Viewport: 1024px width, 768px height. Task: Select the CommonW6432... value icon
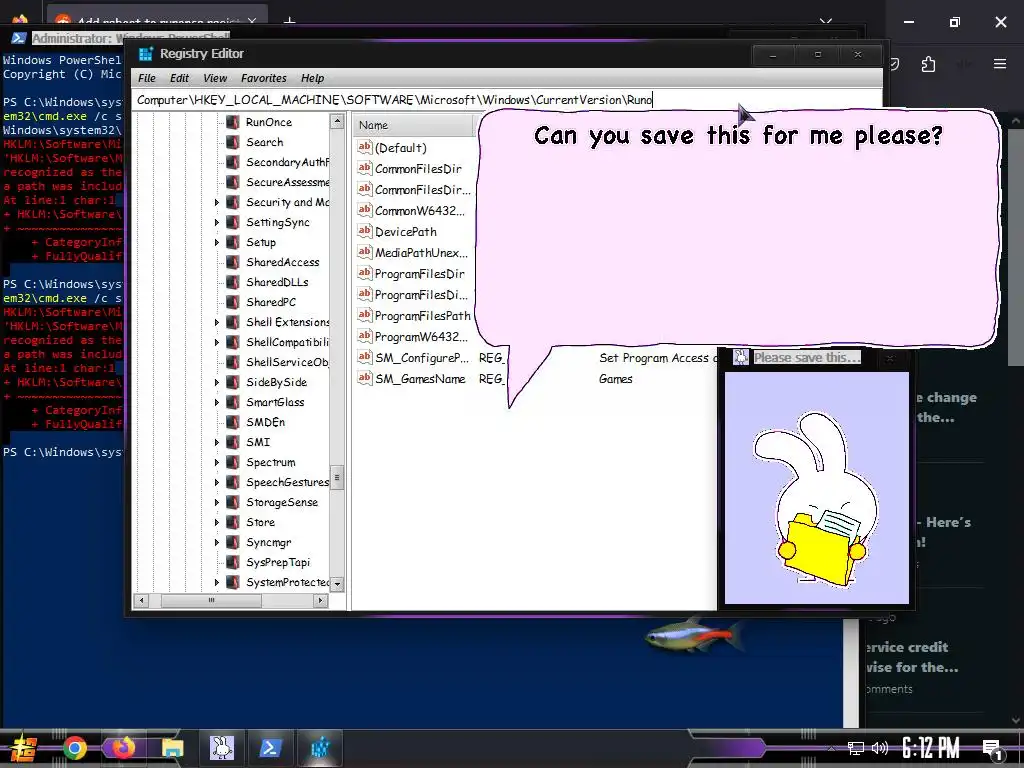[364, 210]
